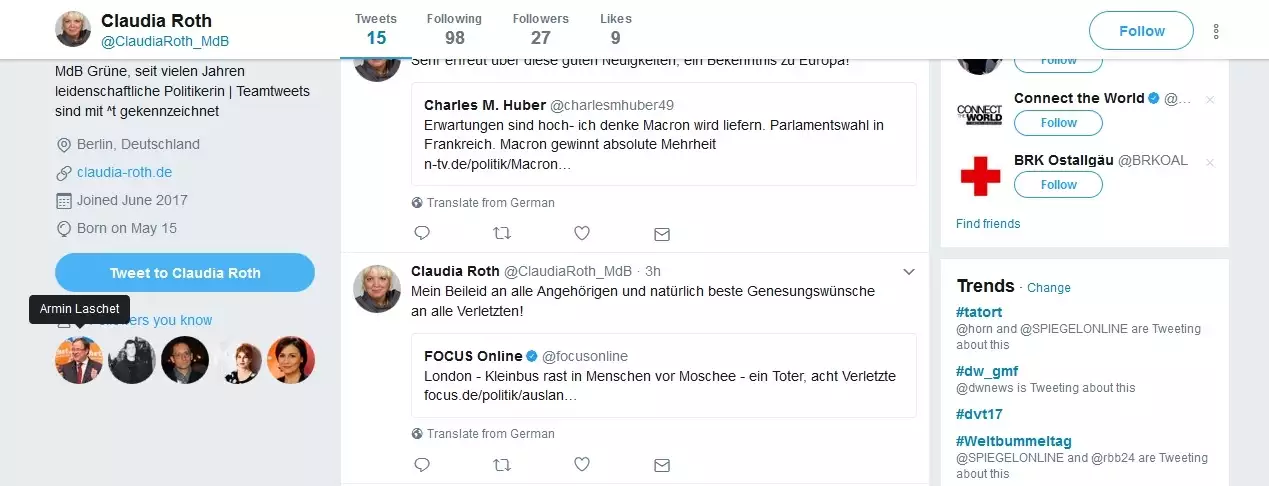This screenshot has width=1269, height=486.
Task: Retweet the Mein Beileid tweet
Action: click(x=502, y=464)
